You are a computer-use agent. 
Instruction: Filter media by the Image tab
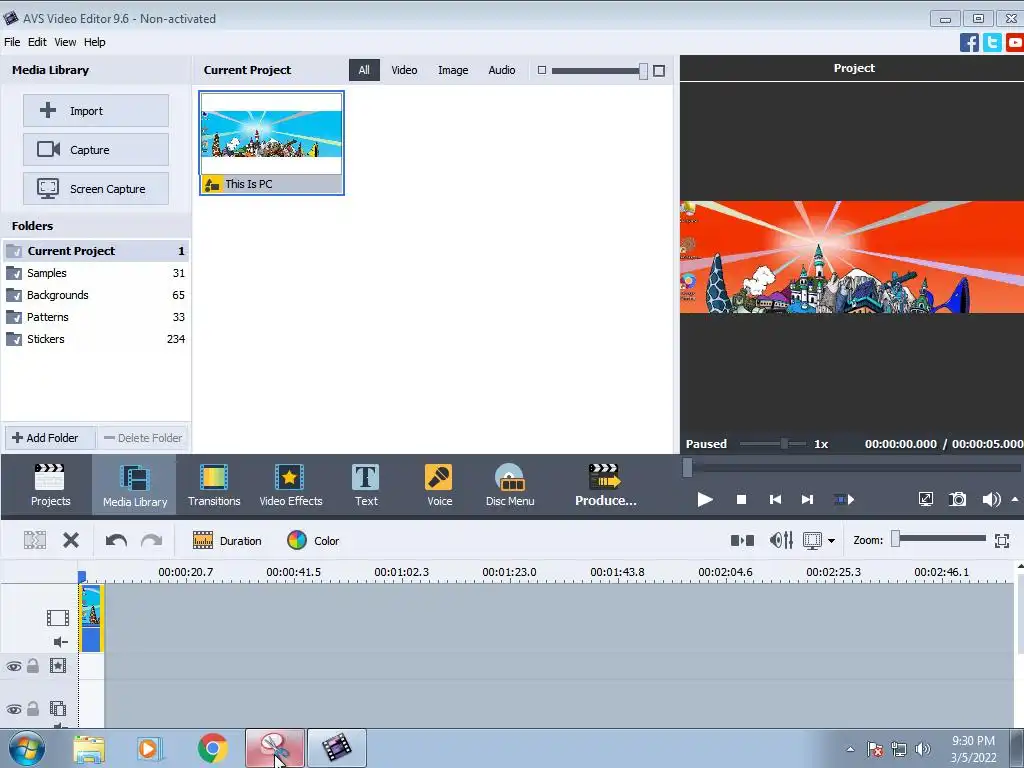[x=453, y=70]
